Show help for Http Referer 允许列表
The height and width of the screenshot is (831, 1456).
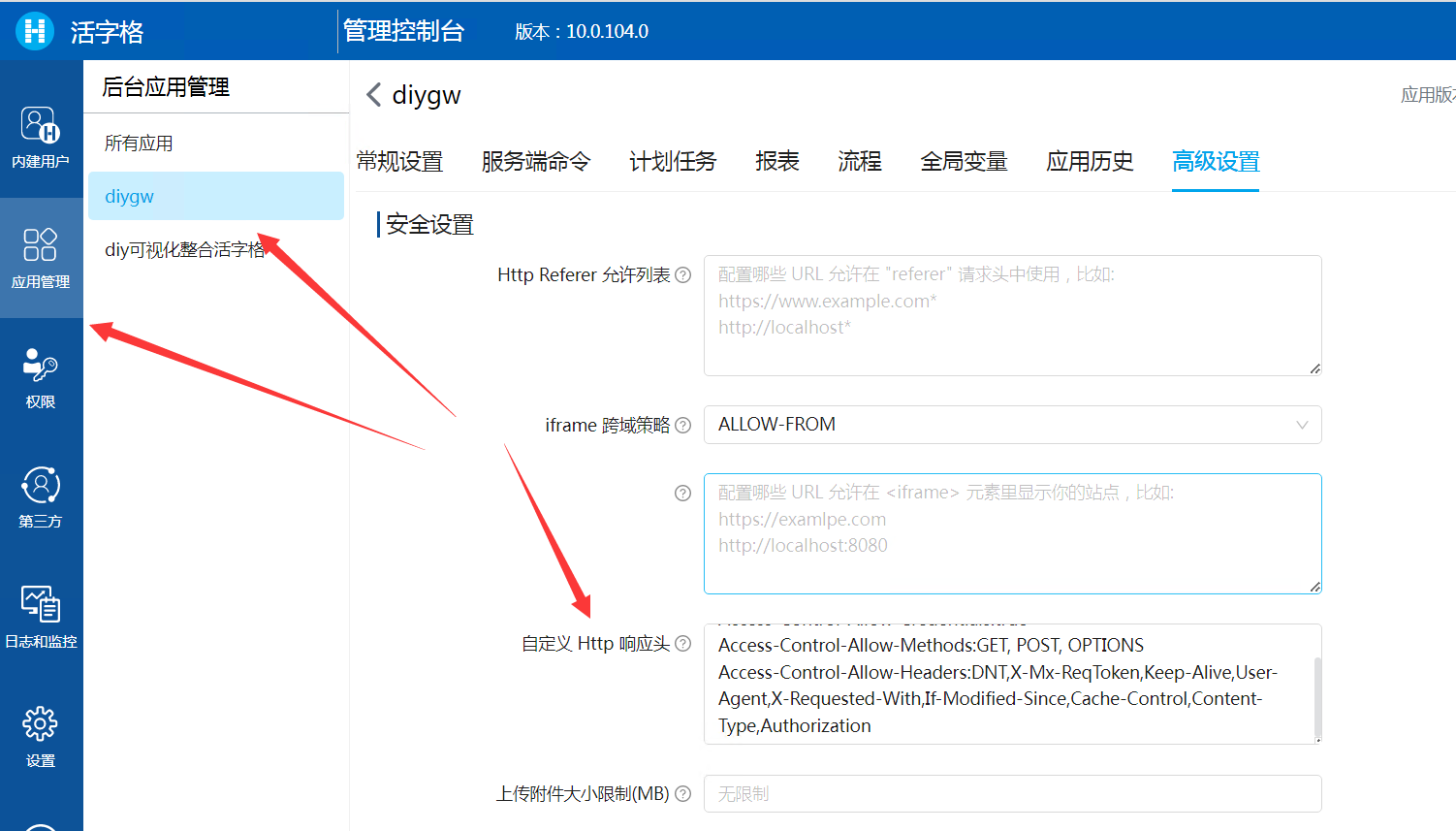[x=682, y=275]
